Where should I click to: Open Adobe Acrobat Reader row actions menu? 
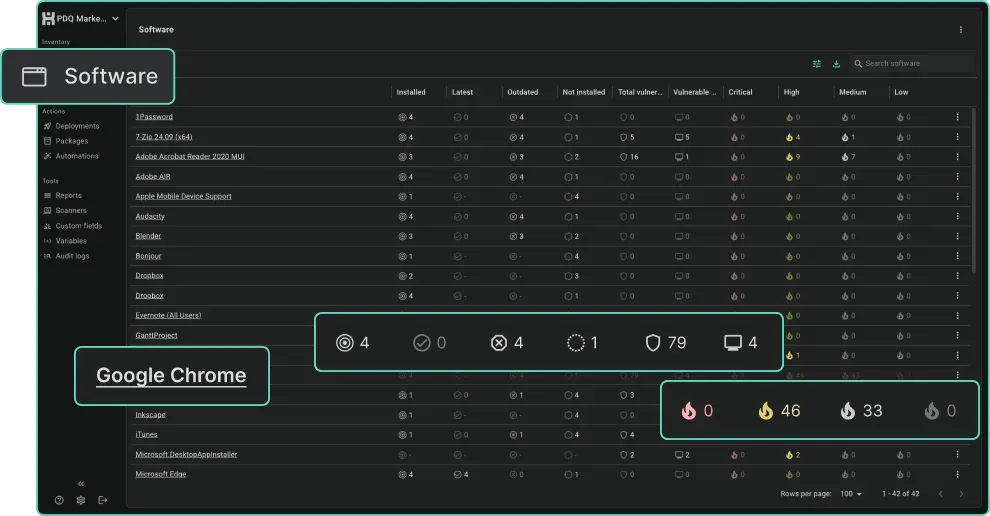coord(957,157)
